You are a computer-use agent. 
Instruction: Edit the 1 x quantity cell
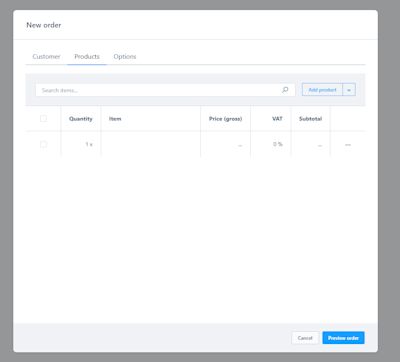[81, 144]
